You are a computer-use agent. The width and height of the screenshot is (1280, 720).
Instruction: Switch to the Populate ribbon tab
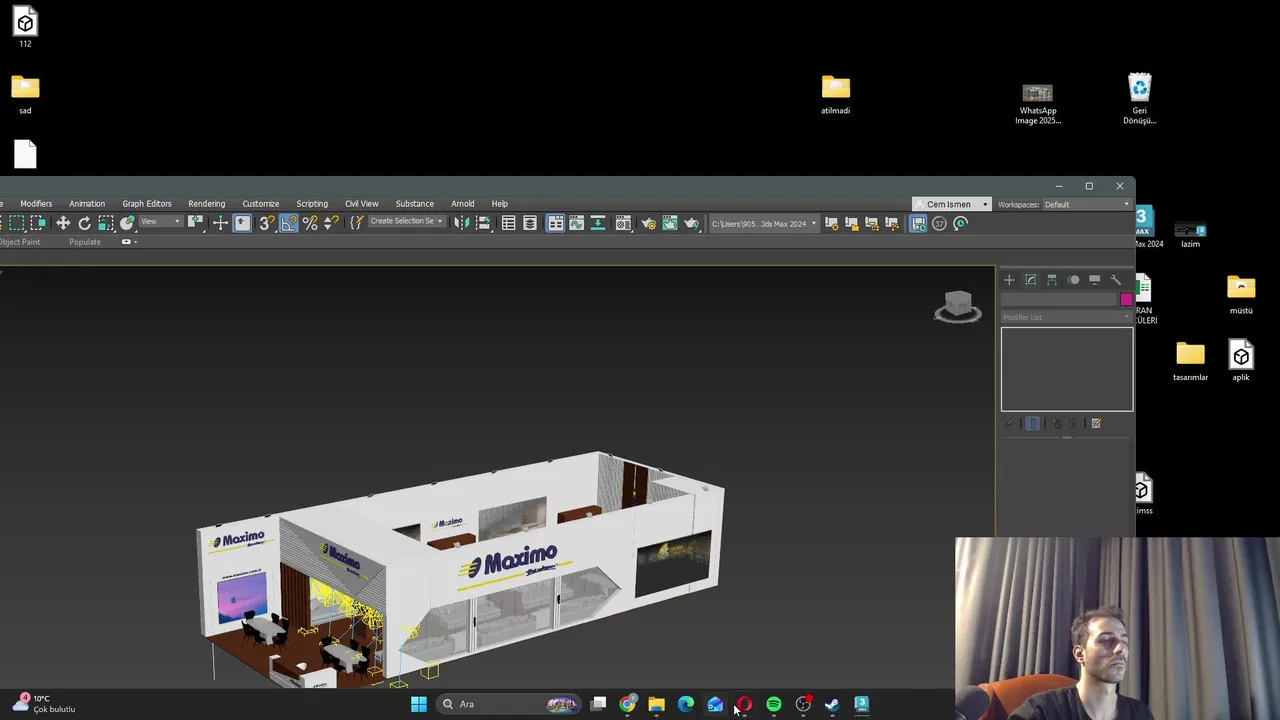(x=85, y=242)
